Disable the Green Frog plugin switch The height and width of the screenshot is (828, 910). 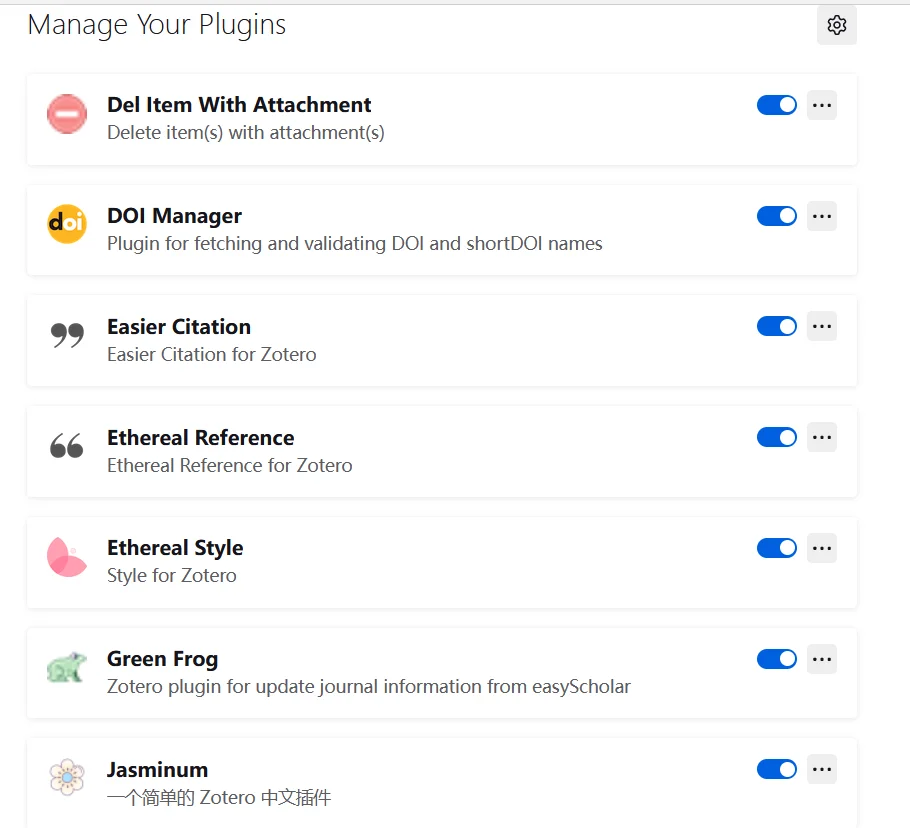(x=776, y=658)
